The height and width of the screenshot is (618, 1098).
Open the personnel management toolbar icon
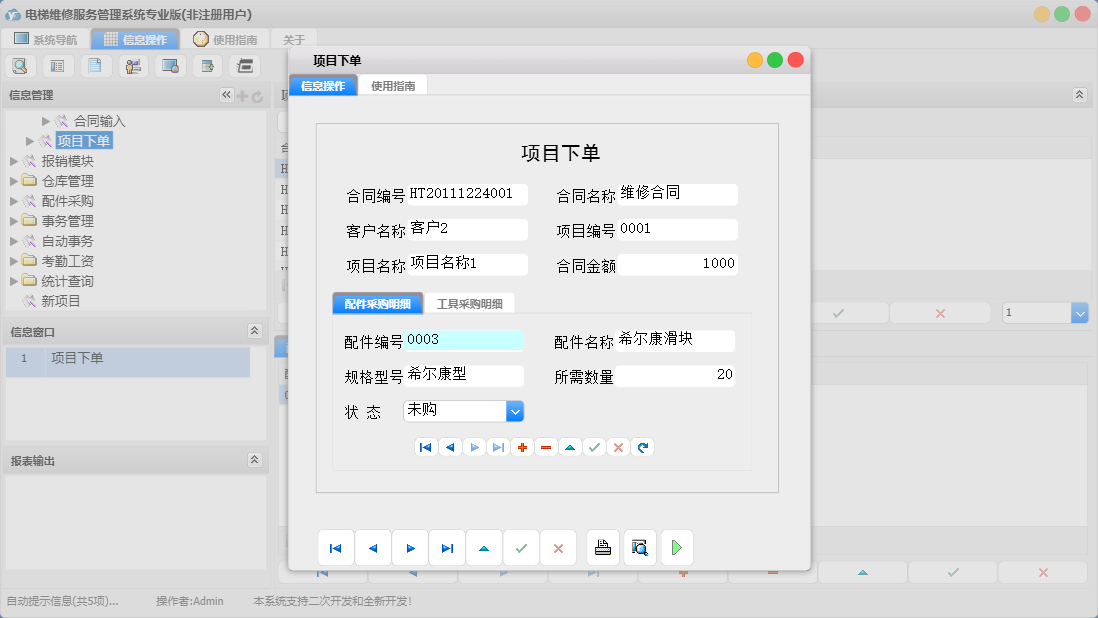(131, 65)
